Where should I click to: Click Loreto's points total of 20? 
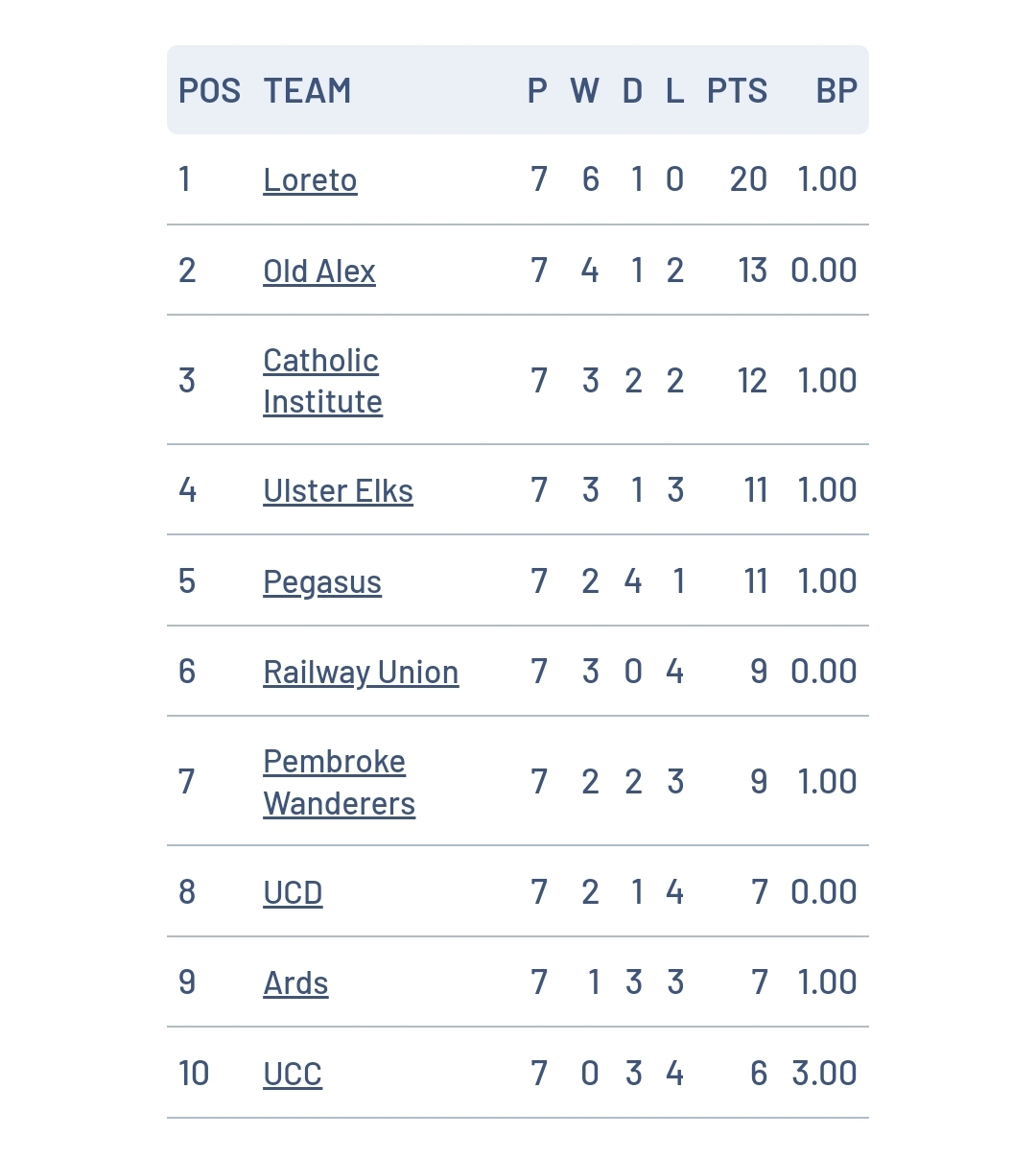[x=748, y=179]
